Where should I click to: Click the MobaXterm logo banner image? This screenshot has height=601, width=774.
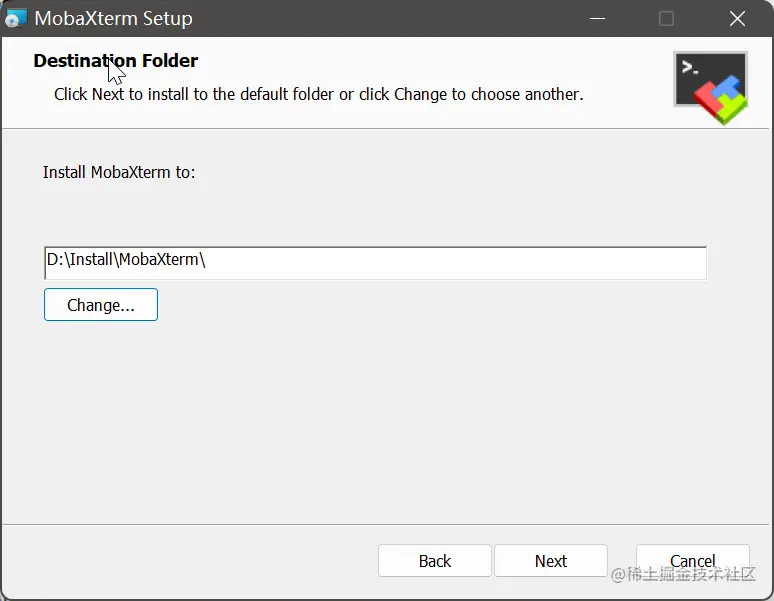pyautogui.click(x=711, y=88)
